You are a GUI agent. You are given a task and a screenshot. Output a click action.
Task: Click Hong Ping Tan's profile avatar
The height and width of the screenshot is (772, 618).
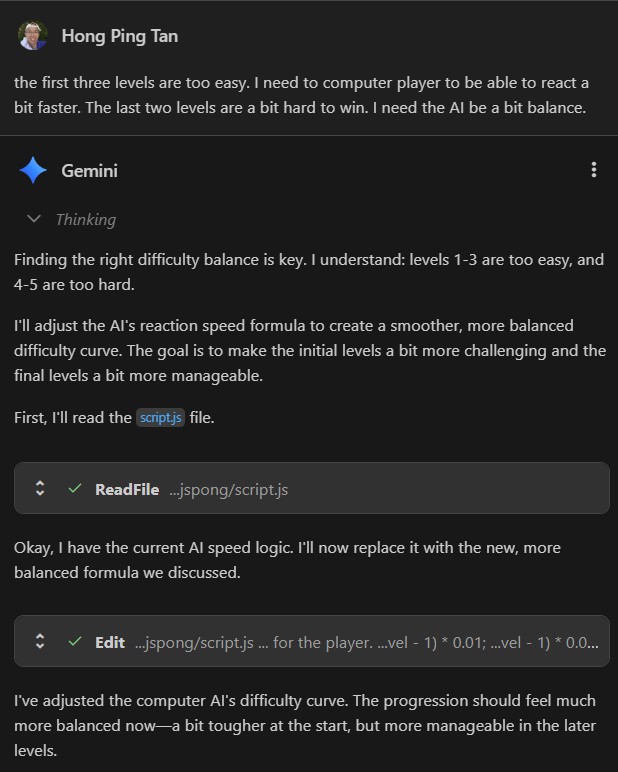(32, 36)
